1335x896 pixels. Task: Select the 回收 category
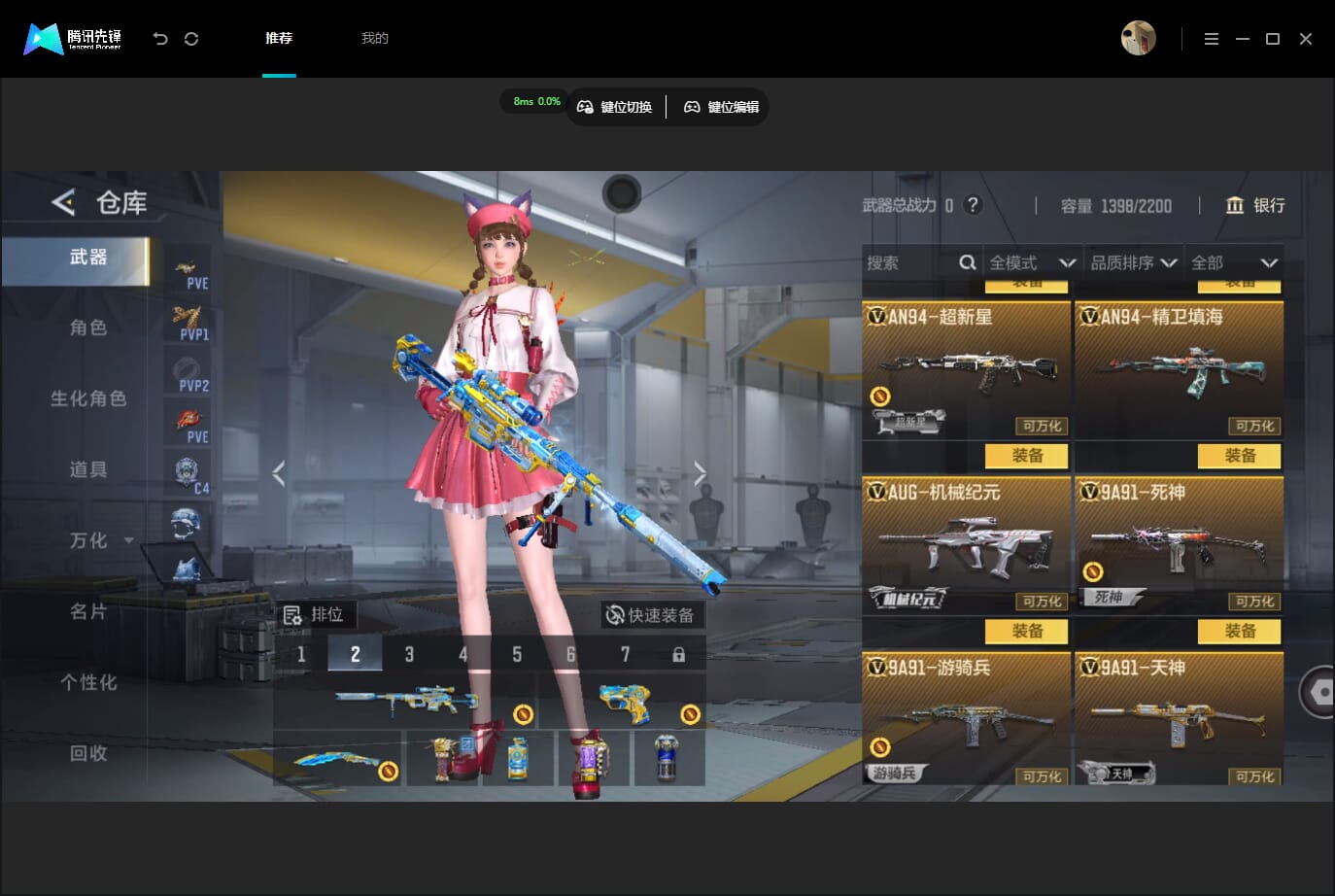point(87,753)
